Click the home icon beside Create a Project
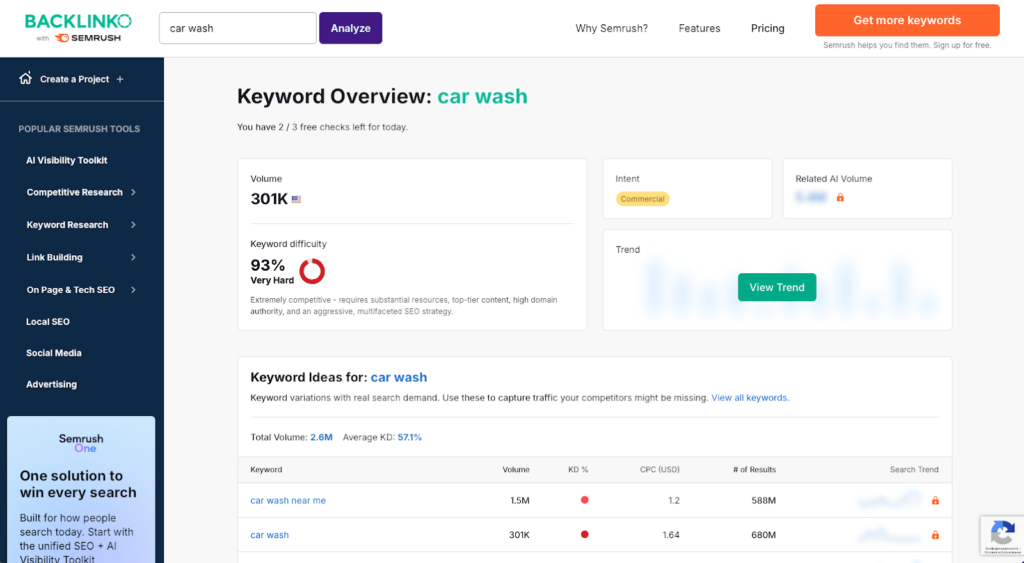1024x563 pixels. click(x=25, y=78)
